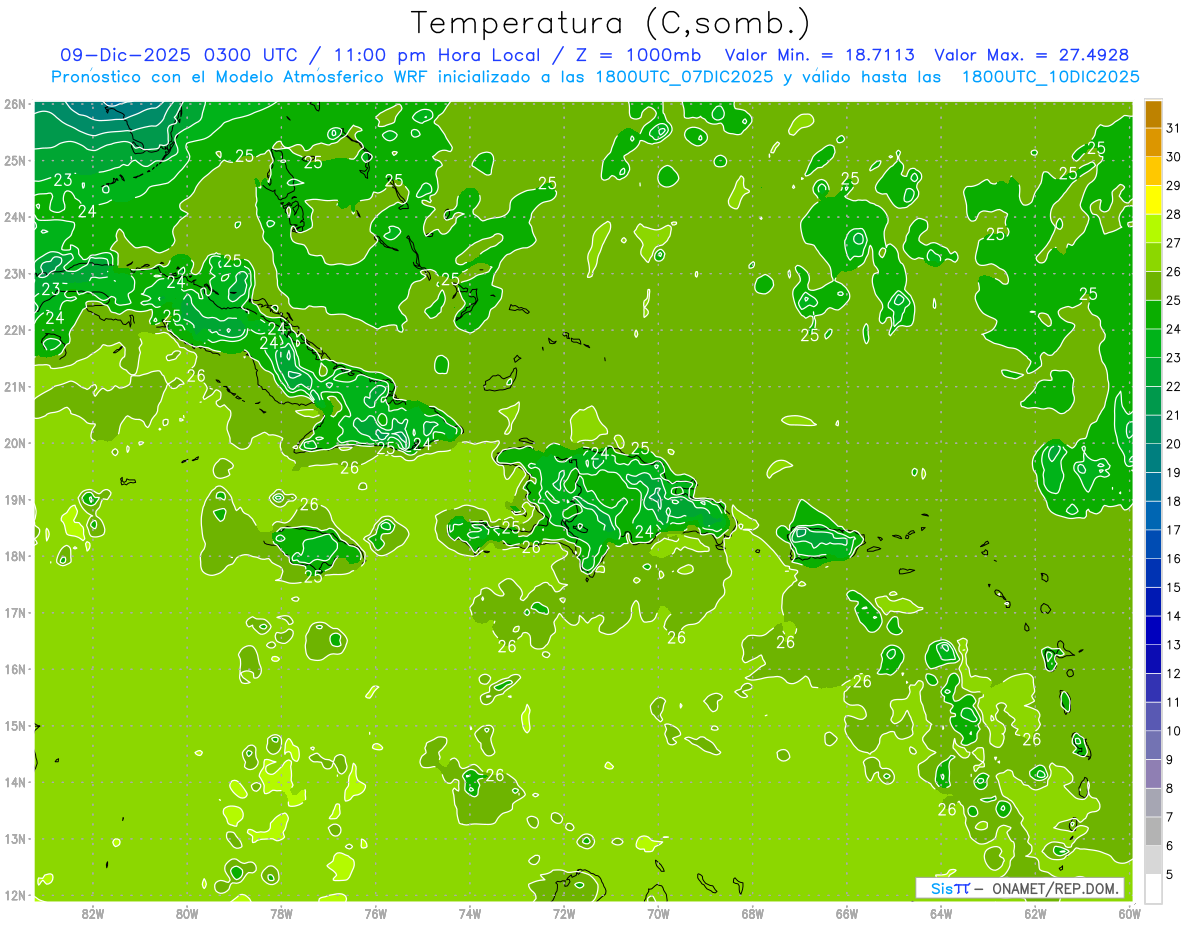Click color scale label "22"
Screen dimensions: 1200x927
pyautogui.click(x=1174, y=387)
